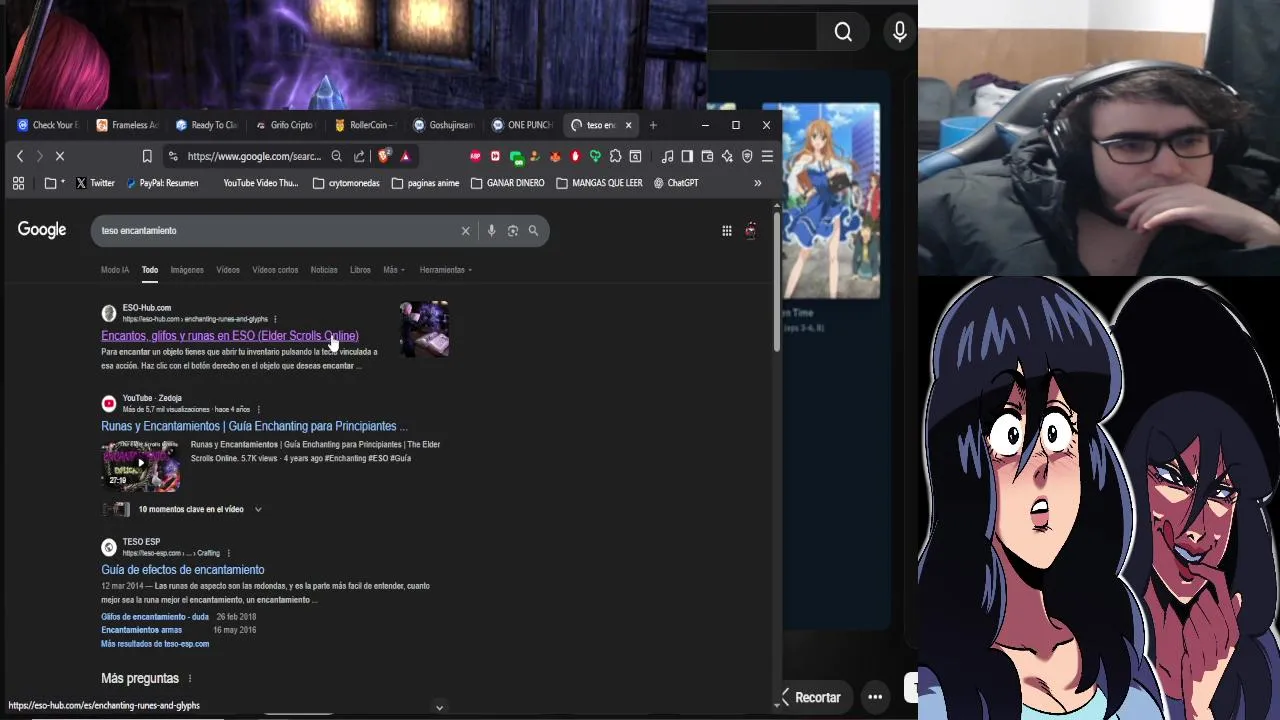Screen dimensions: 1280x720
Task: Open the browser hamburger main menu
Action: tap(767, 156)
